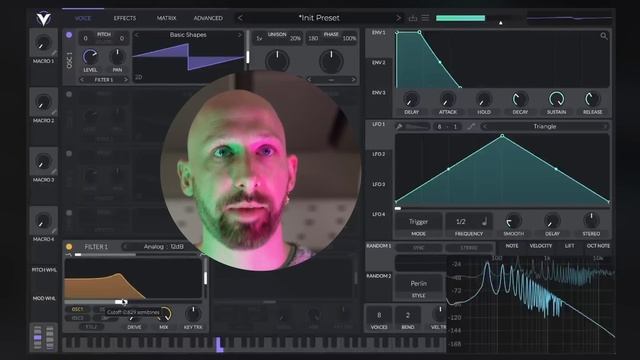The width and height of the screenshot is (640, 360).
Task: Click the envelope DECAY knob
Action: pyautogui.click(x=520, y=99)
